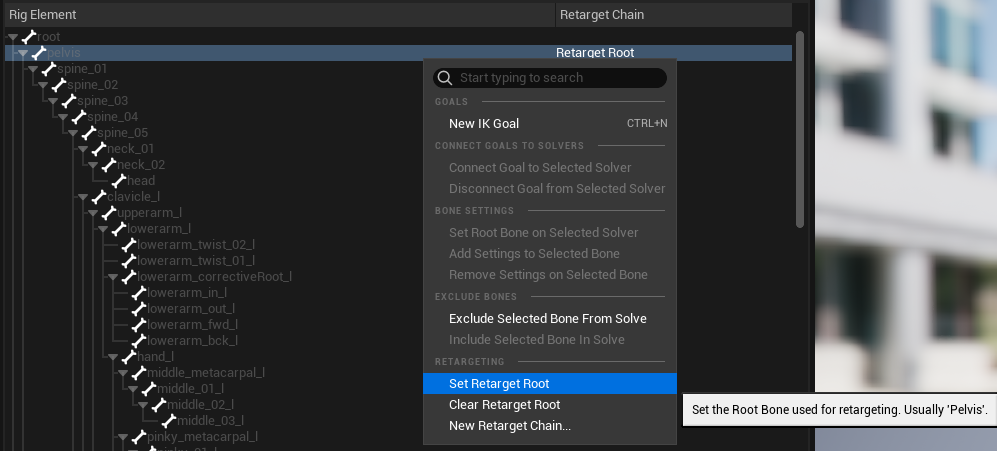Click the bone icon next to head
997x451 pixels.
point(118,181)
